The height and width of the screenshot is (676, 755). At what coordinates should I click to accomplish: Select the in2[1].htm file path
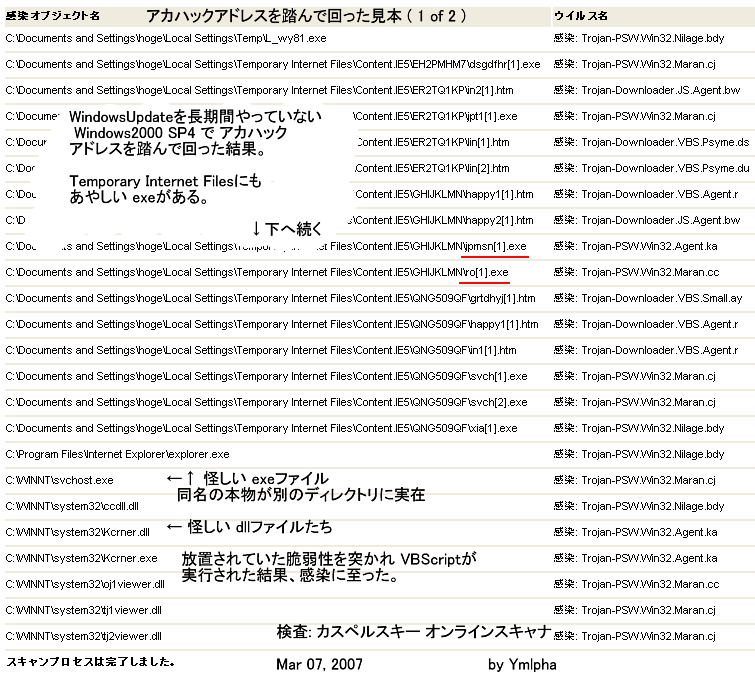tap(260, 91)
